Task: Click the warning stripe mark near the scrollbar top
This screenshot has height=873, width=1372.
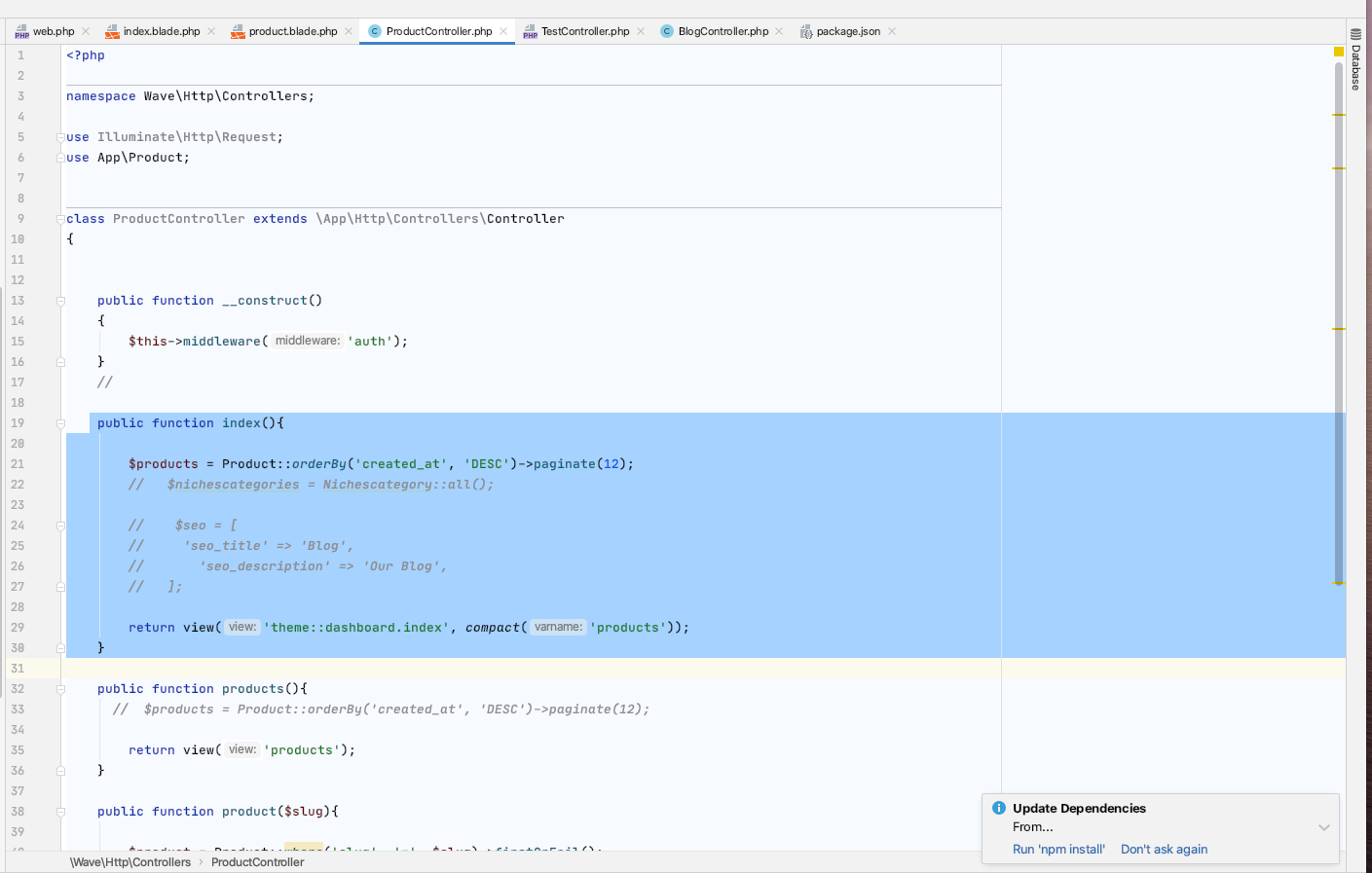Action: (x=1339, y=115)
